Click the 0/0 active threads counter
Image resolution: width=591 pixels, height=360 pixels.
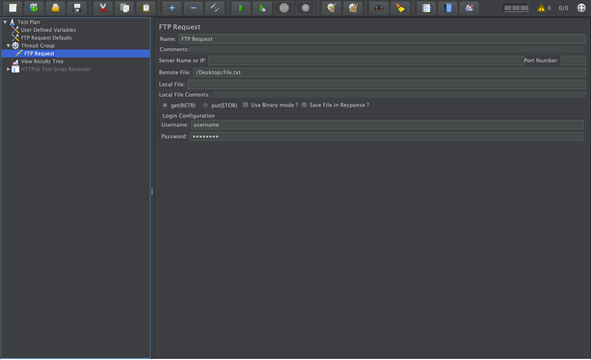(563, 8)
